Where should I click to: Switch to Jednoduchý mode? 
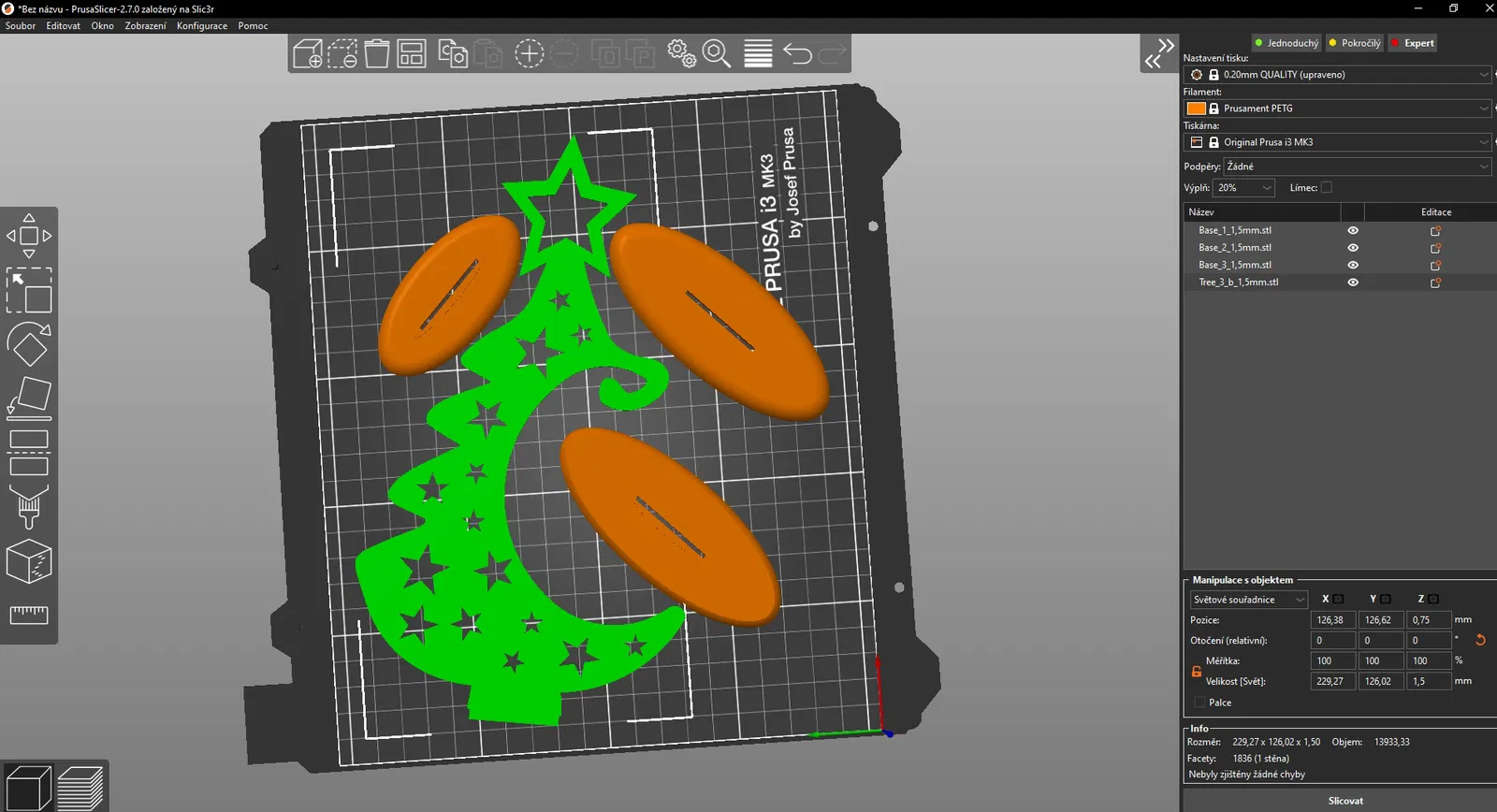1286,43
